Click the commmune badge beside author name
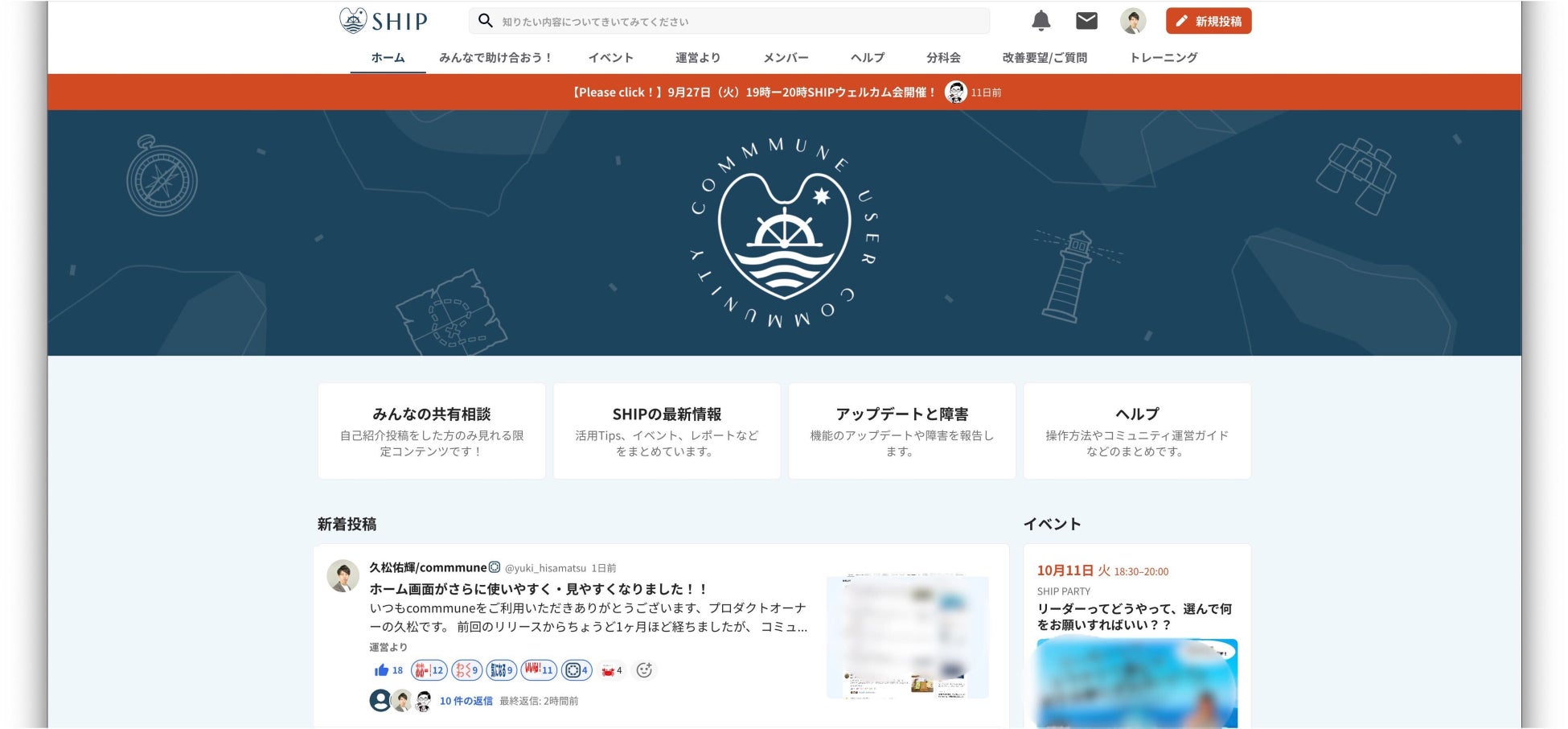The width and height of the screenshot is (1568, 729). click(495, 567)
